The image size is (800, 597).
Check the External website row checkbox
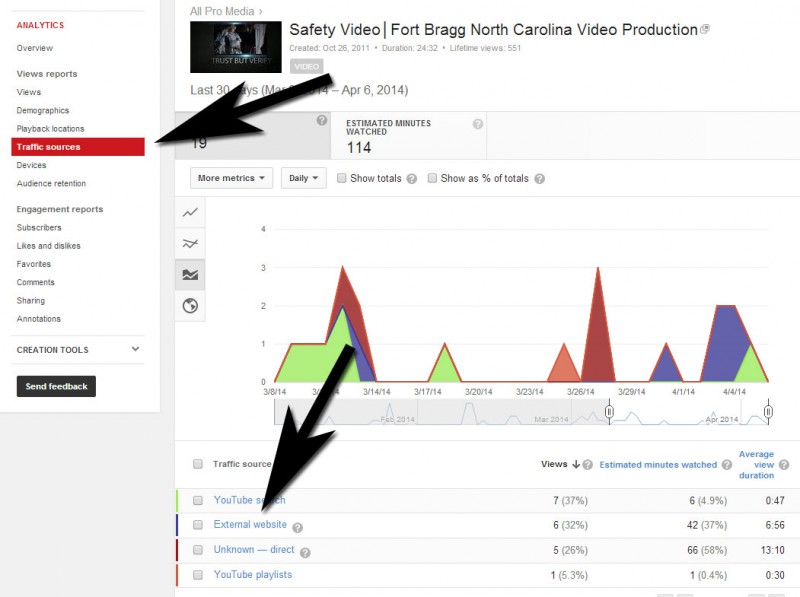198,525
